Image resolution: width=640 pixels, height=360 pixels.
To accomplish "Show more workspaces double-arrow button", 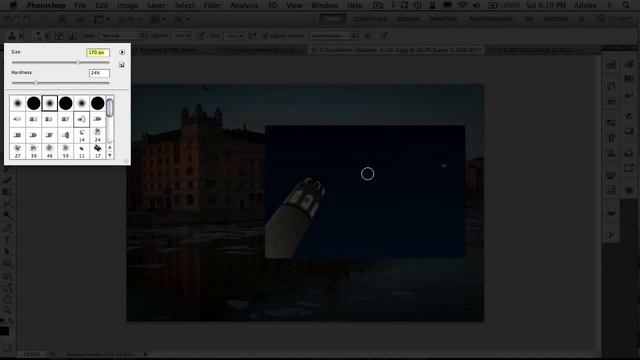I will (582, 19).
